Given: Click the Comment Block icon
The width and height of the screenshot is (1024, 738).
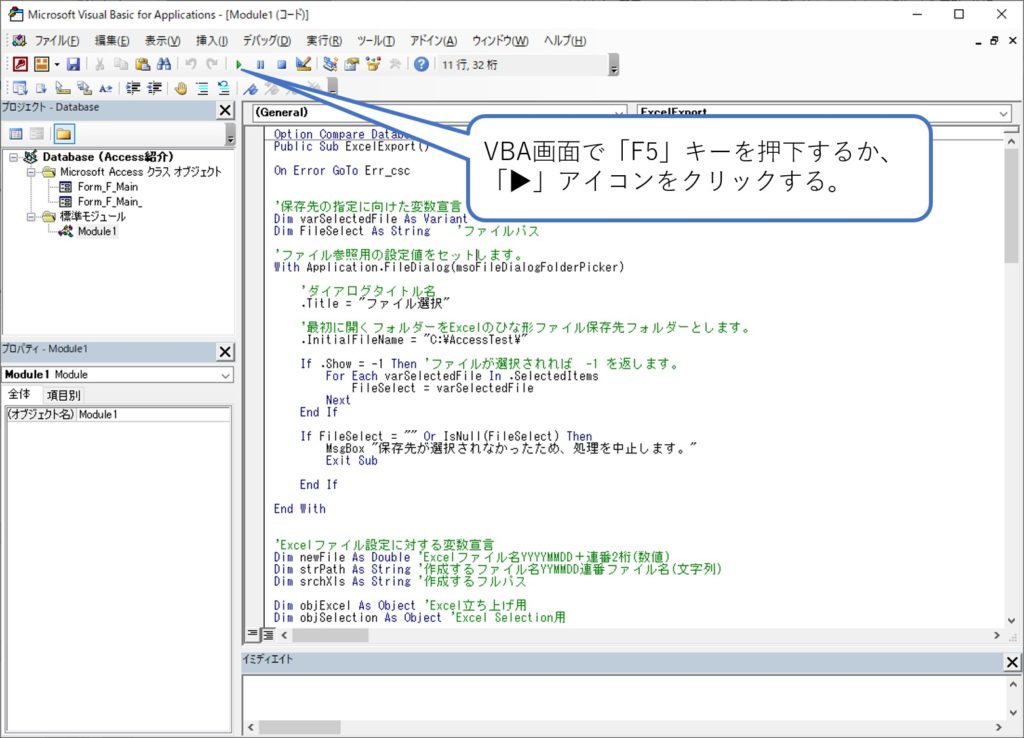Looking at the screenshot, I should (x=202, y=88).
